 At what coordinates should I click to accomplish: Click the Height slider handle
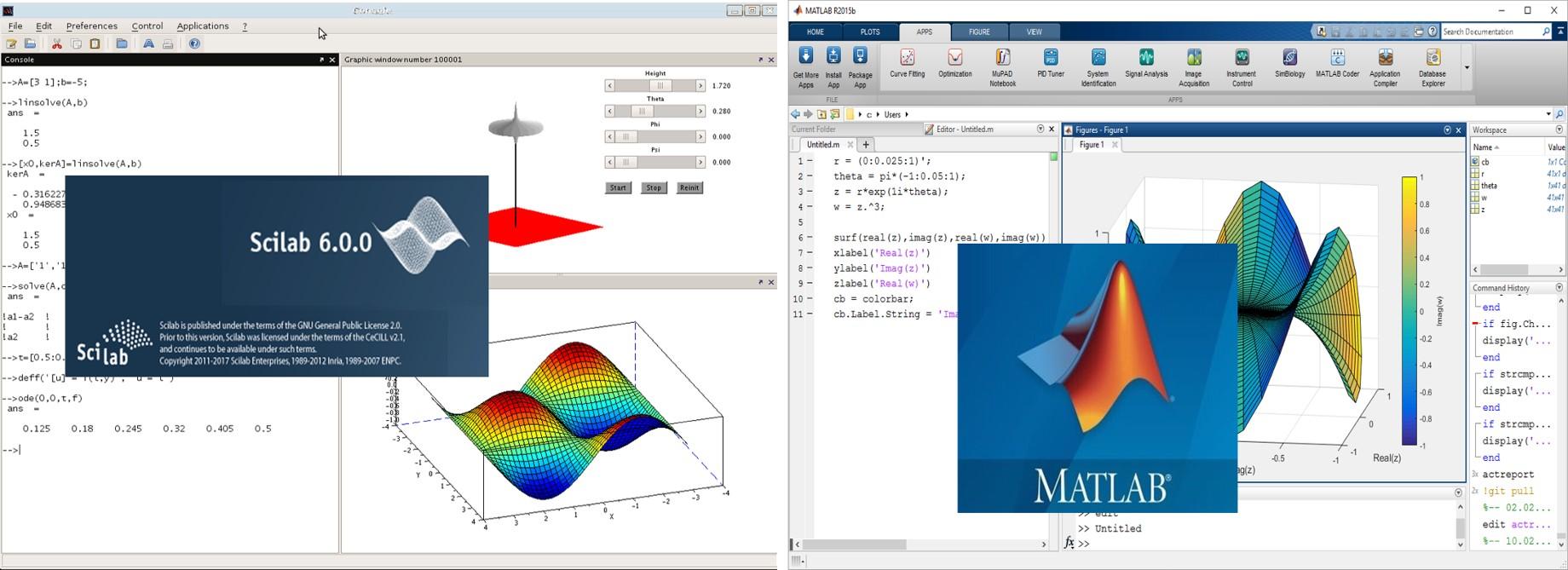[x=660, y=86]
